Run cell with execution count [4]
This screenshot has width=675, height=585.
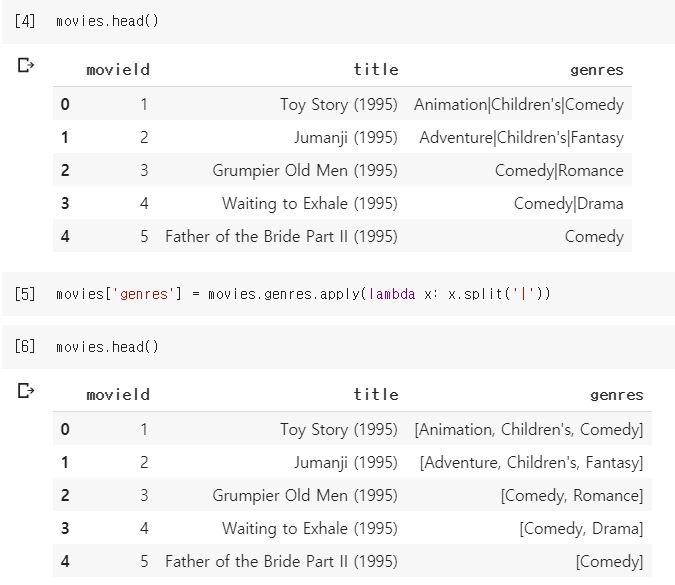click(25, 22)
